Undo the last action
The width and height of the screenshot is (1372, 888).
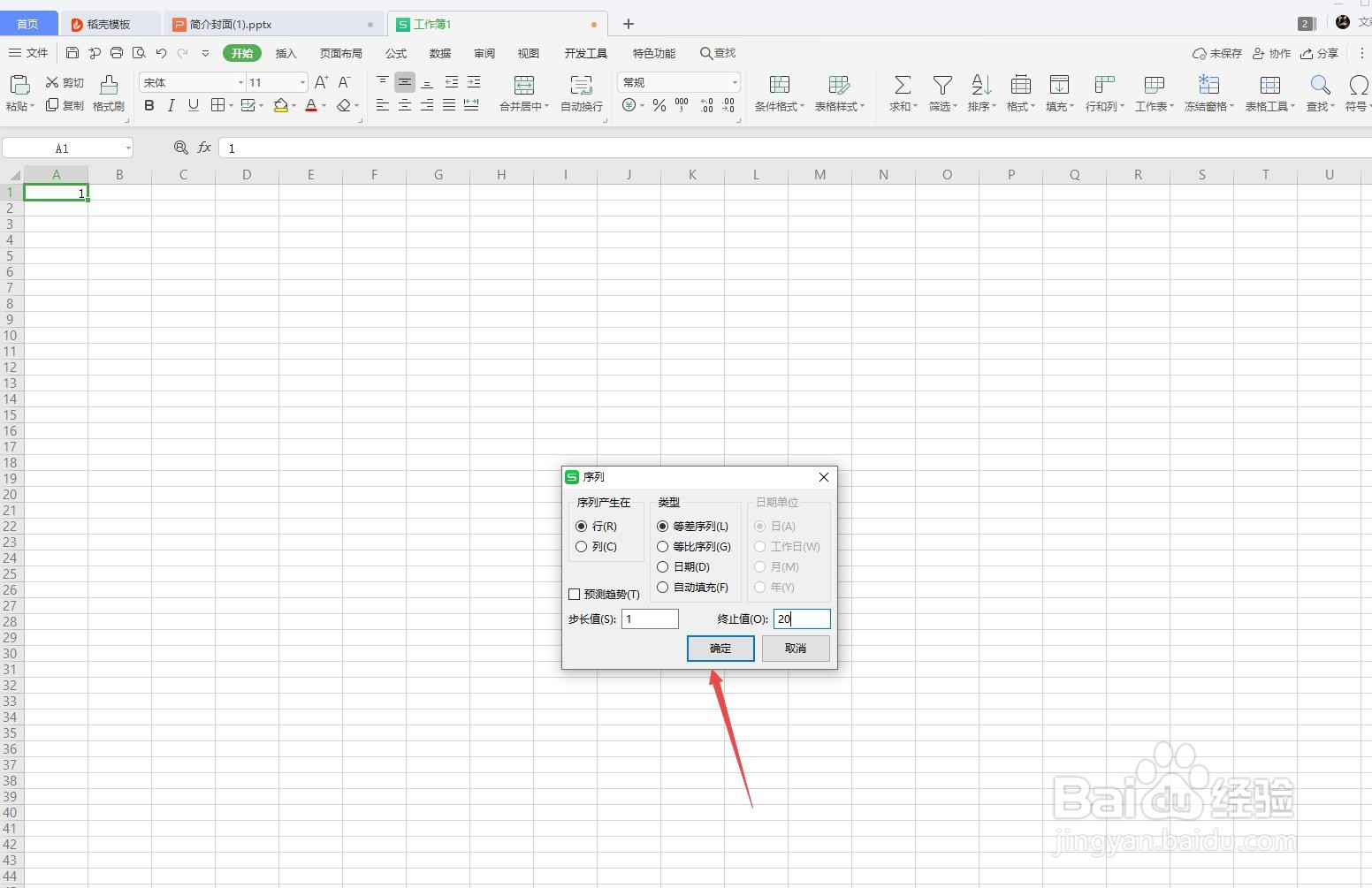pyautogui.click(x=161, y=53)
